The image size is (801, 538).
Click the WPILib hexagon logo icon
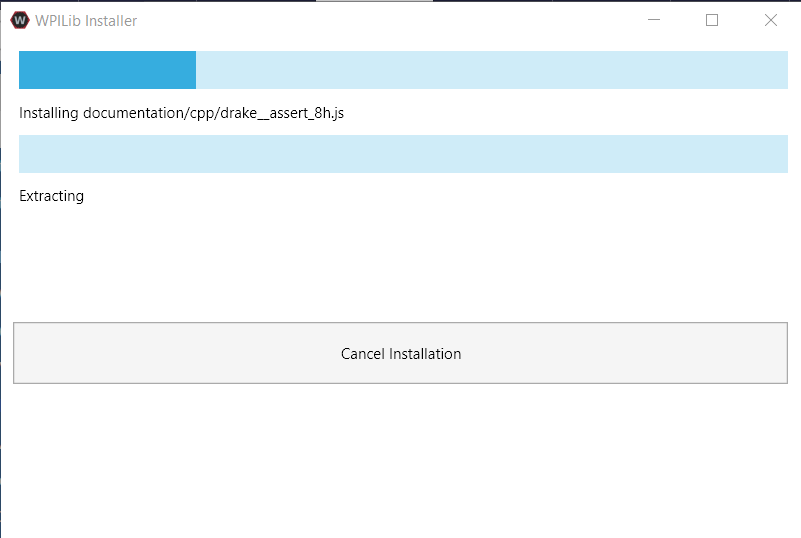tap(20, 20)
